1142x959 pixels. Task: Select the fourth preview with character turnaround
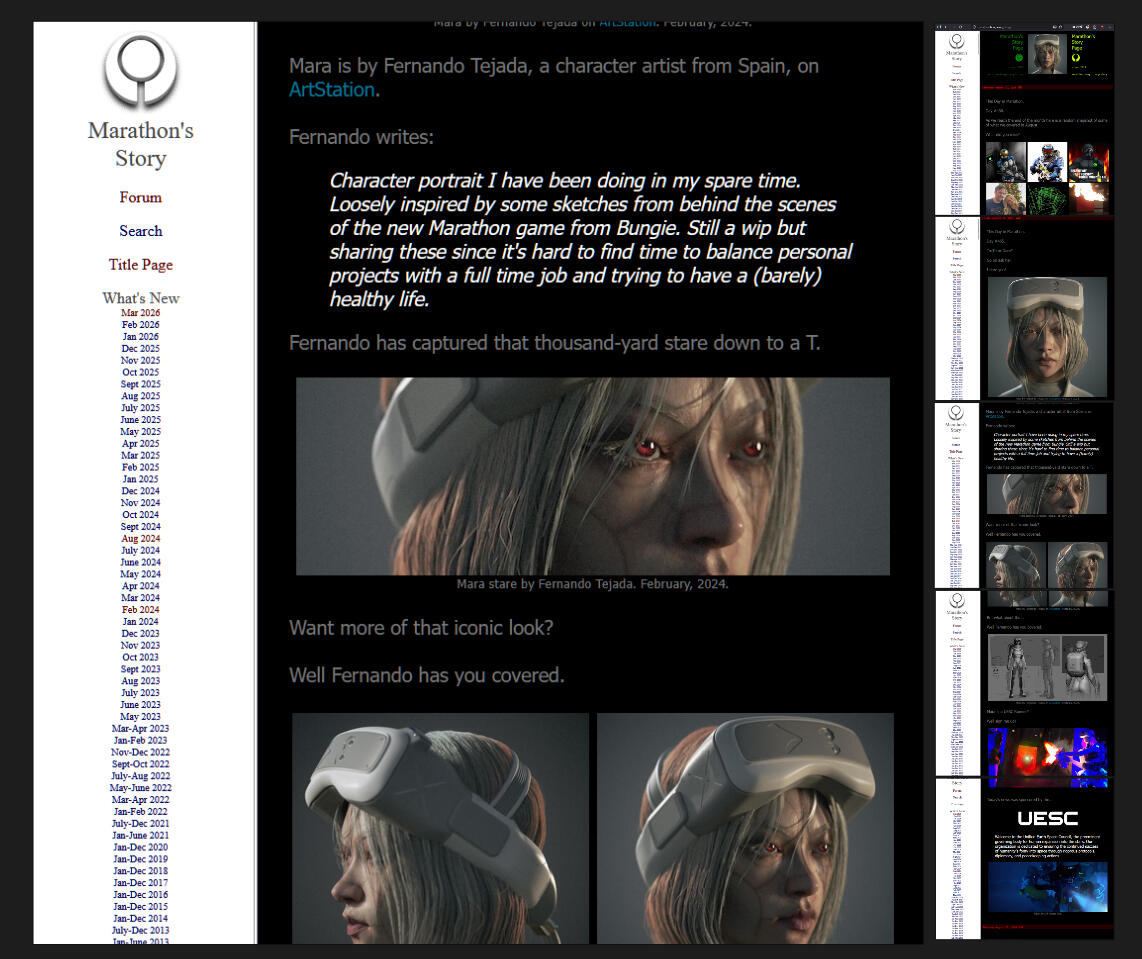coord(1024,683)
